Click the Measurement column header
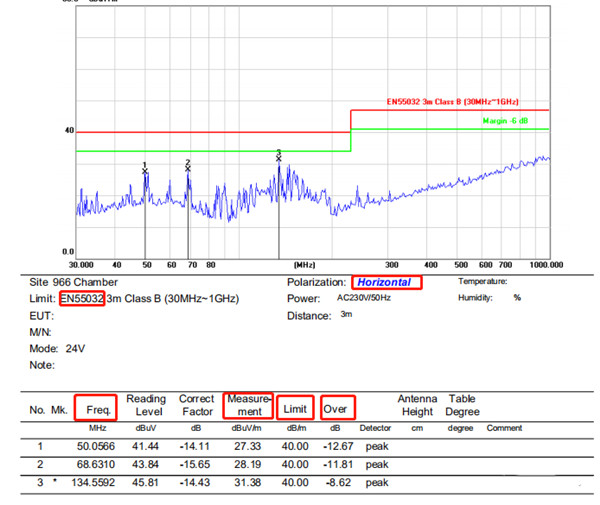This screenshot has width=600, height=505. [249, 406]
